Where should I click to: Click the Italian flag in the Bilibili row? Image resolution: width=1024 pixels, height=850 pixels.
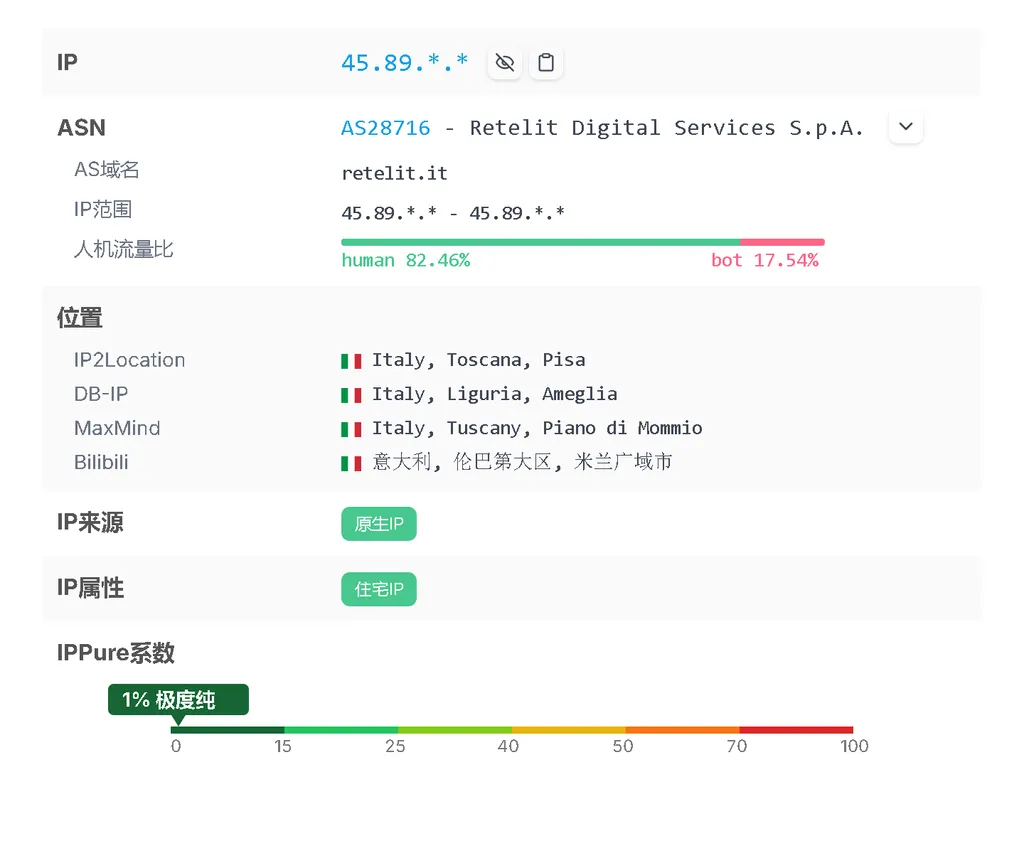pos(351,462)
